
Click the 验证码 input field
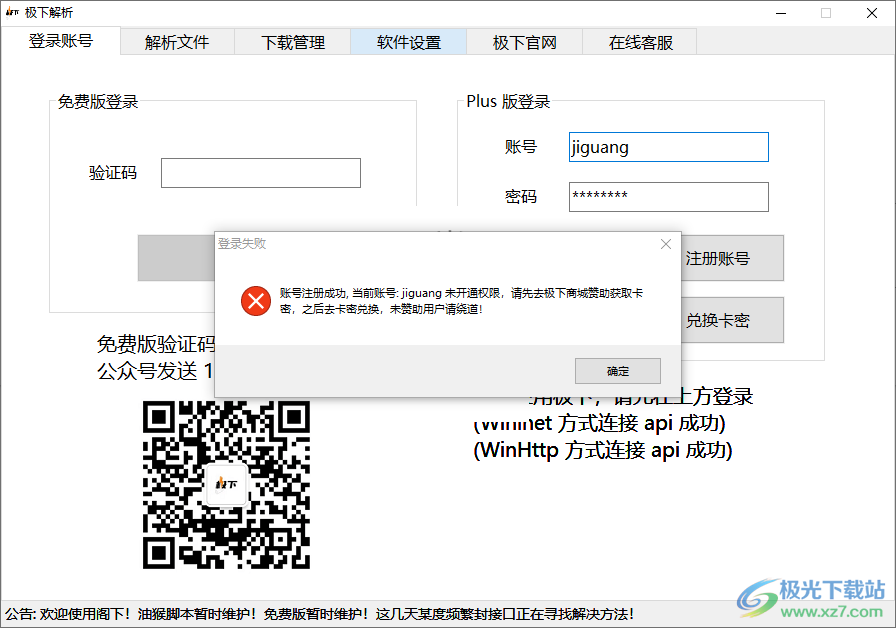pos(261,173)
